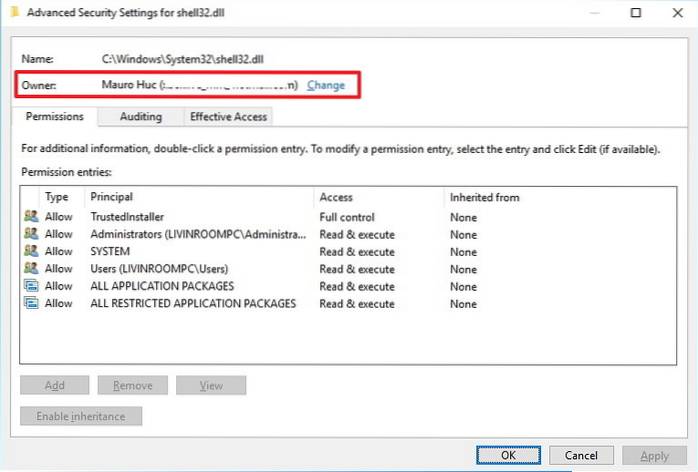This screenshot has height=472, width=698.
Task: Click Allow type in the SYSTEM row
Action: click(58, 252)
